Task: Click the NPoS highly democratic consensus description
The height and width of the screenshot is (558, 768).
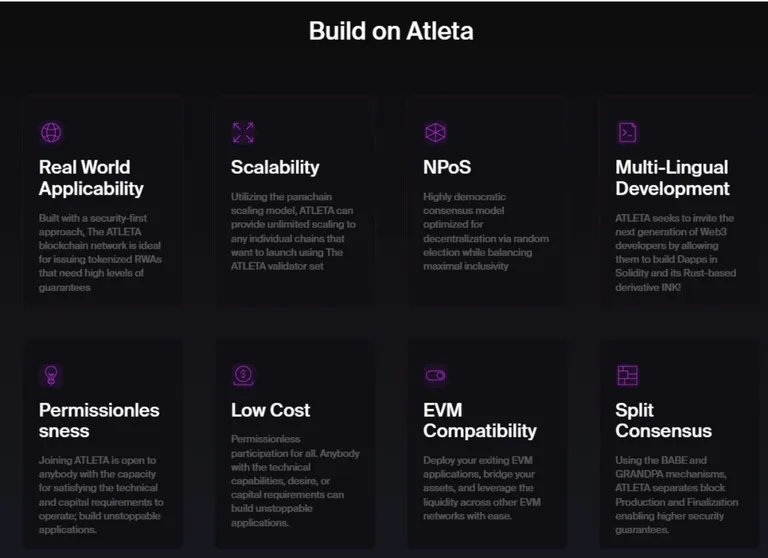Action: [485, 231]
